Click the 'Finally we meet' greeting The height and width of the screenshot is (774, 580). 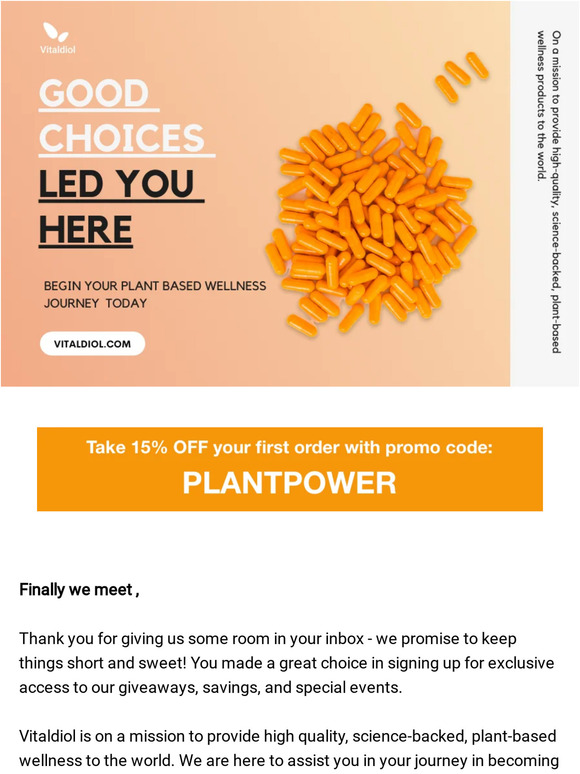(79, 590)
